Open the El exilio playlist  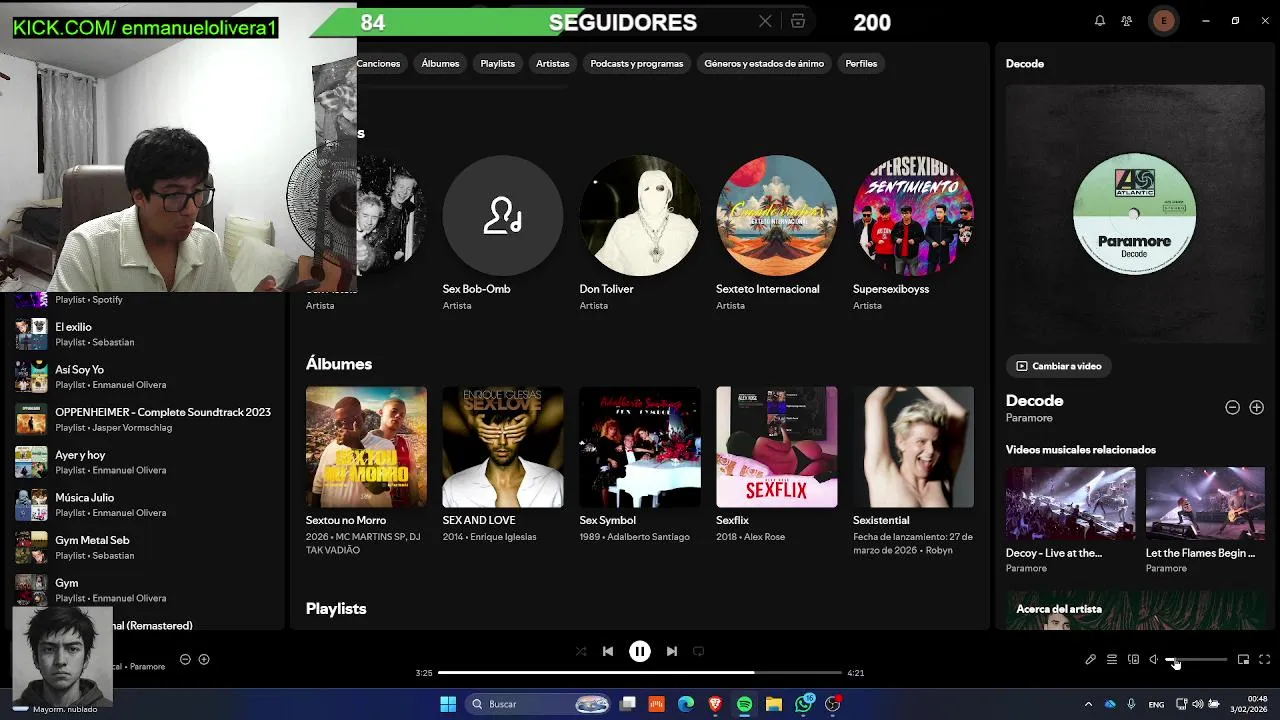(145, 334)
